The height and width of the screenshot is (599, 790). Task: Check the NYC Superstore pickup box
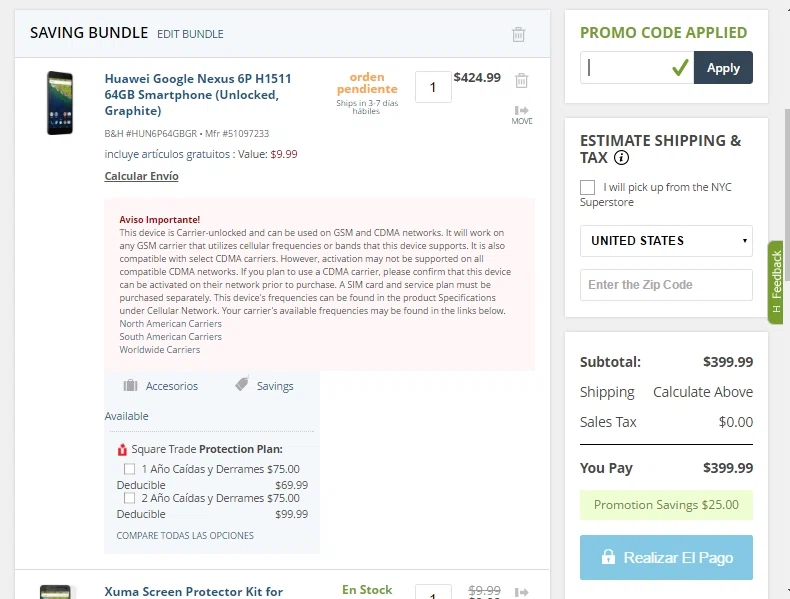pyautogui.click(x=587, y=187)
